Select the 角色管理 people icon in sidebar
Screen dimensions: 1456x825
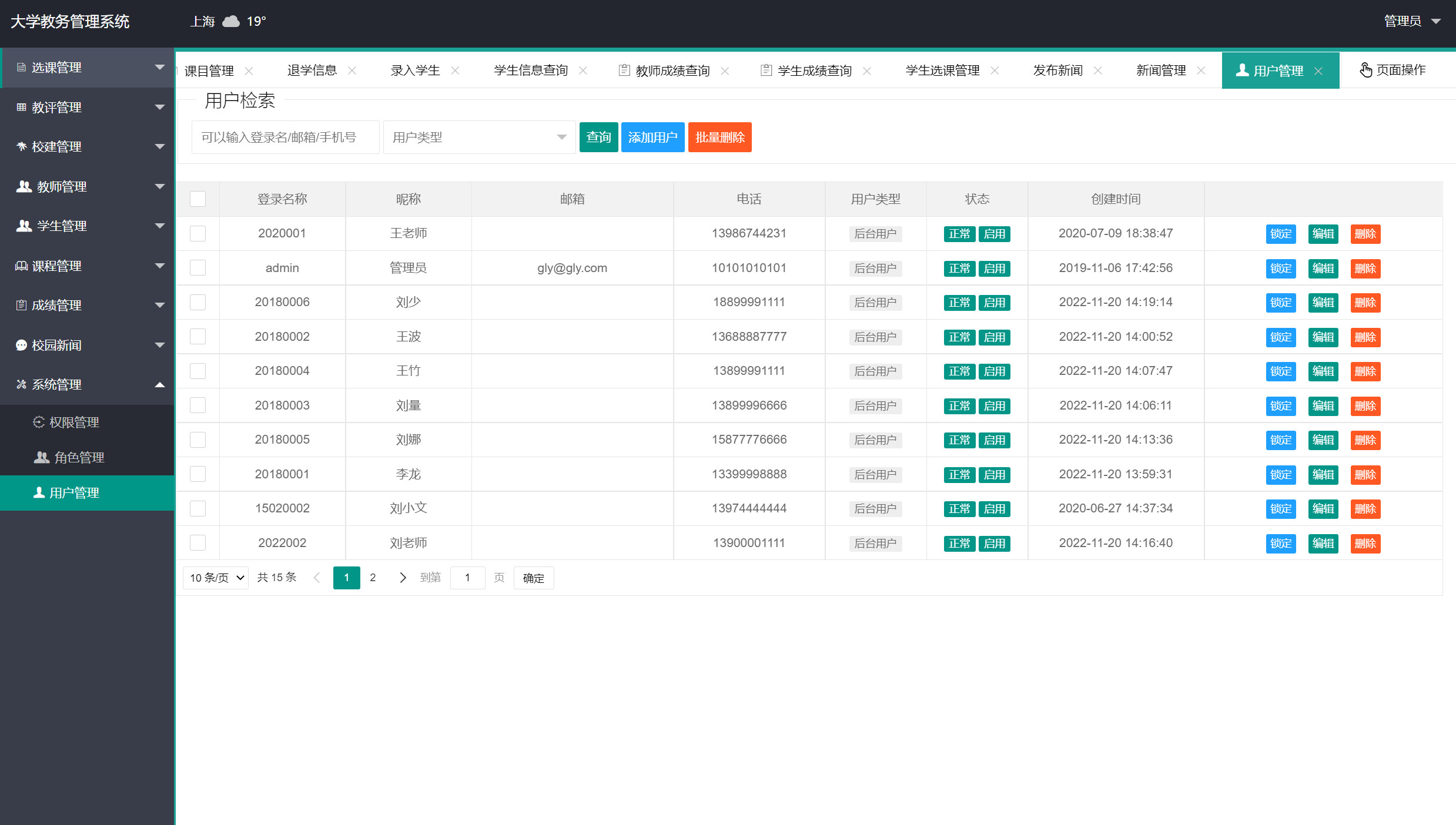point(41,457)
